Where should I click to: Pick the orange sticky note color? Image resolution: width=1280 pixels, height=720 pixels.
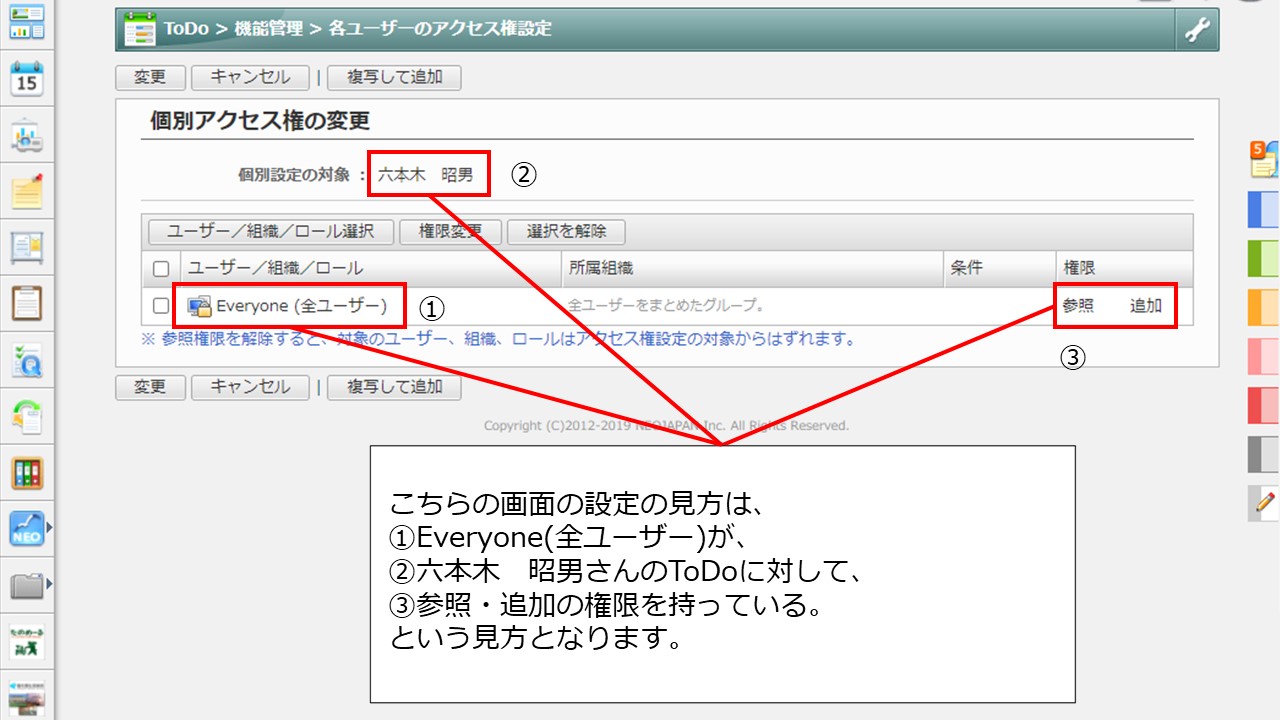pos(1264,308)
